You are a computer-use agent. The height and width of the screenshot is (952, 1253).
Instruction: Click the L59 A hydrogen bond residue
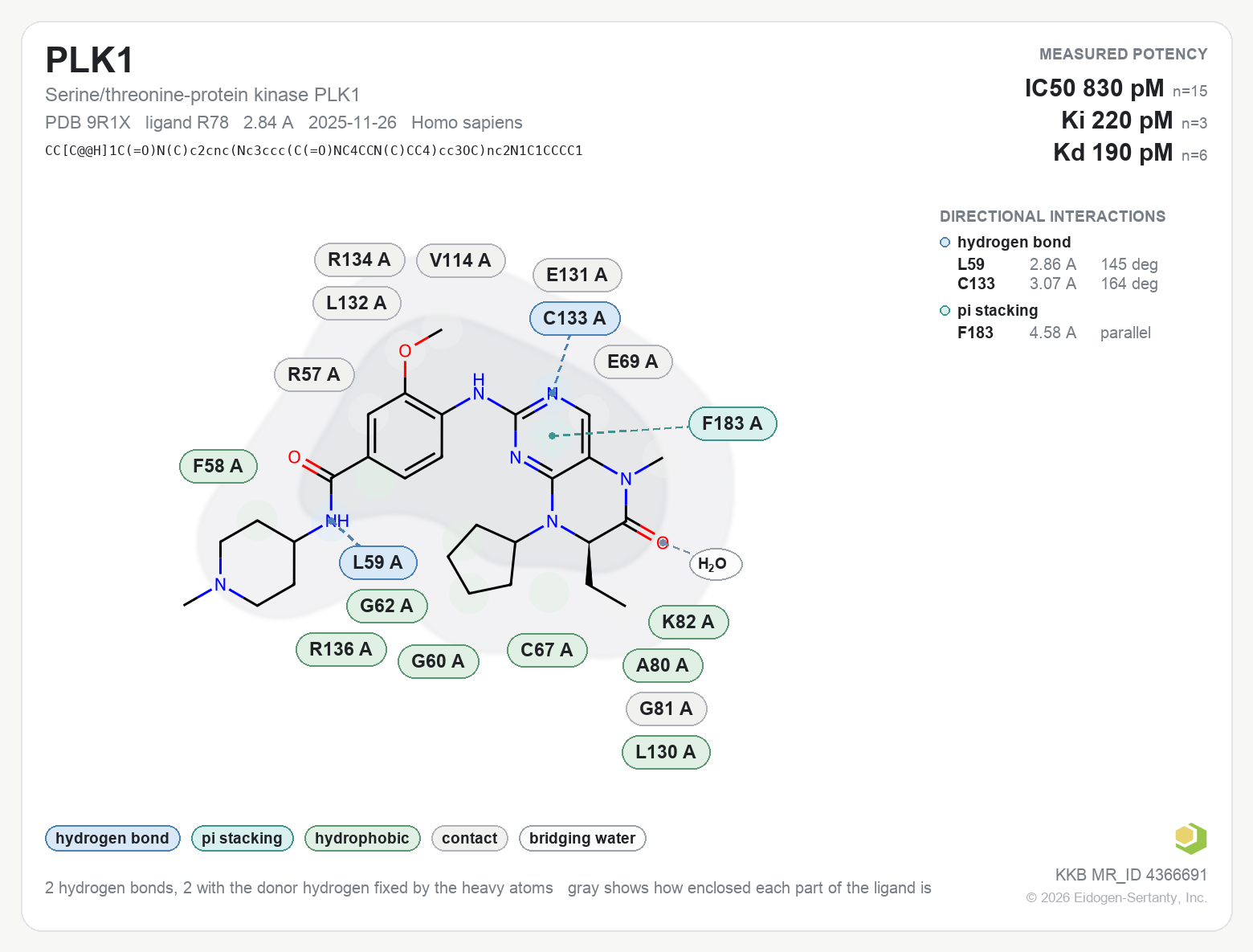378,562
